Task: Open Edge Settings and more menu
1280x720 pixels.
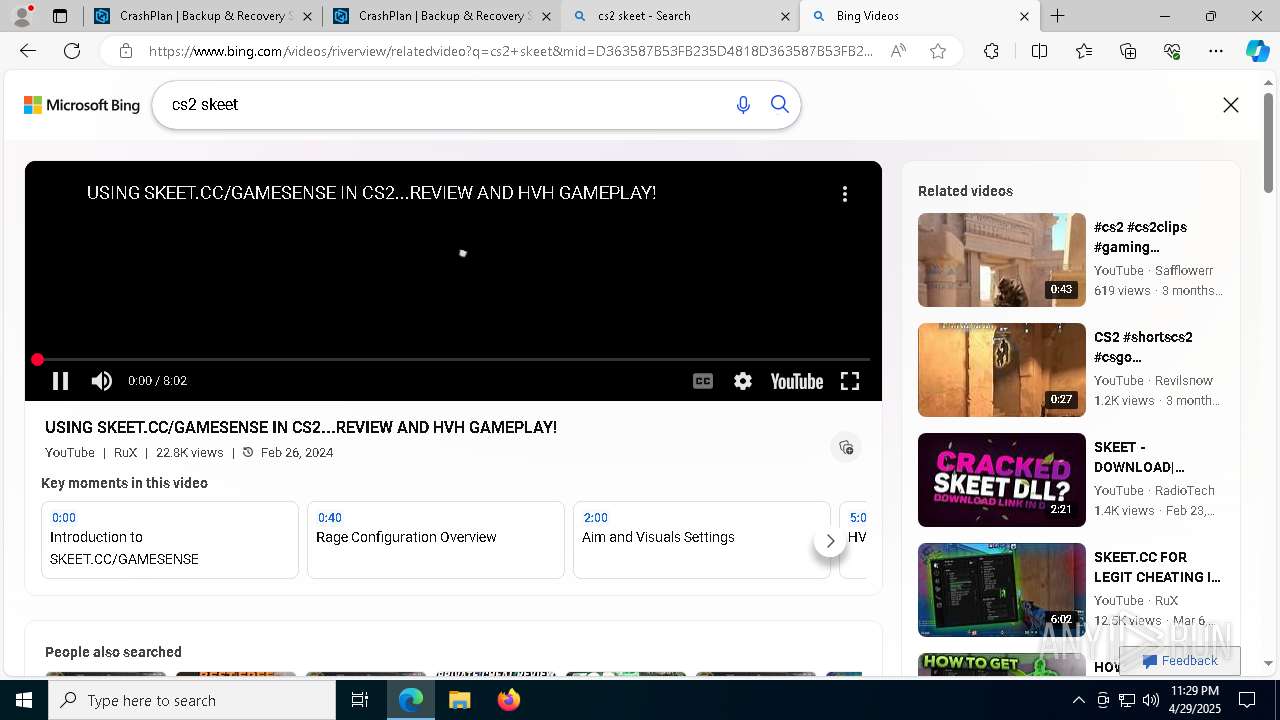Action: [x=1216, y=51]
